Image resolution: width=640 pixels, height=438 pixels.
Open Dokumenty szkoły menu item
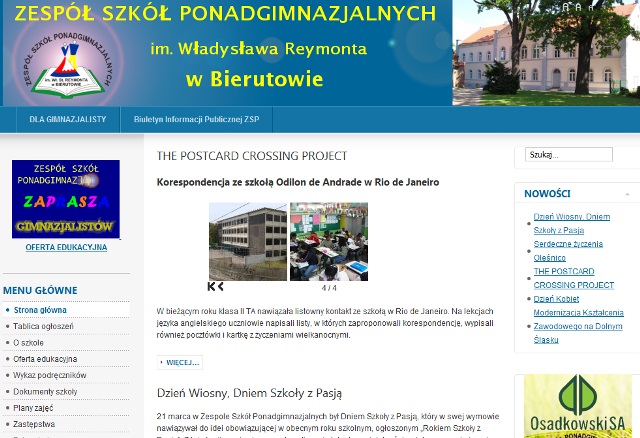45,391
